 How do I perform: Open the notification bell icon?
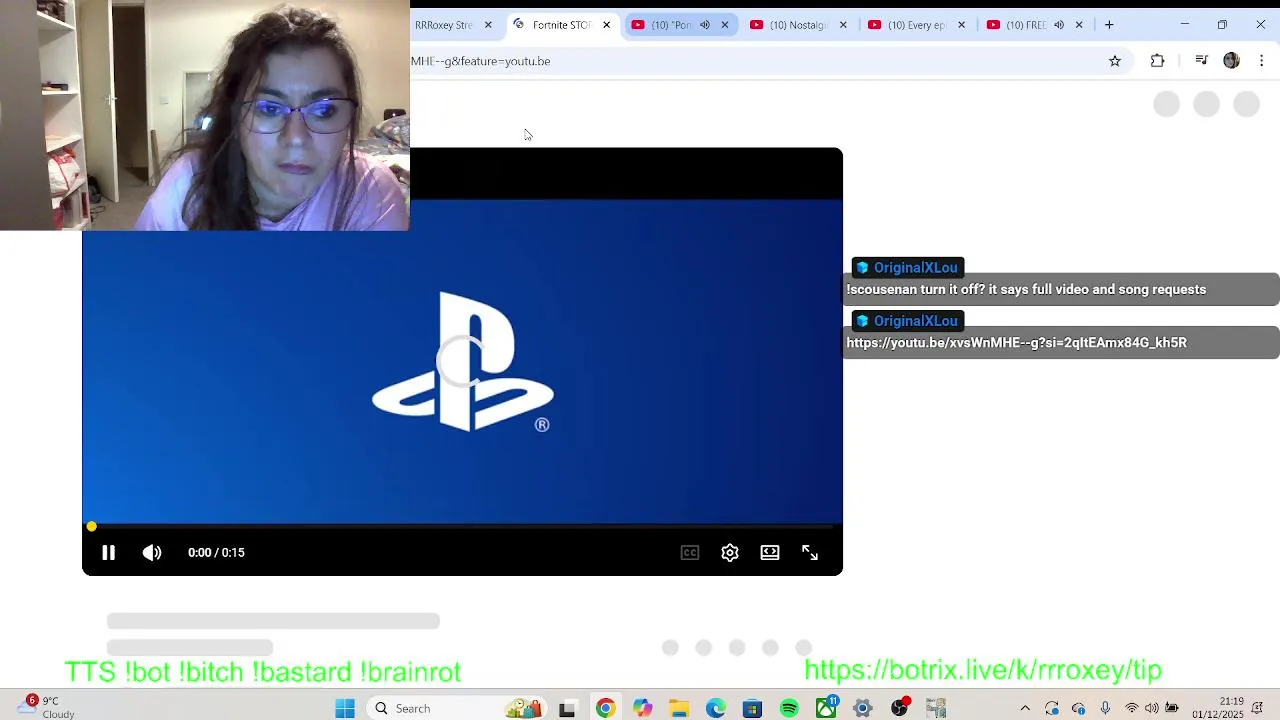coord(1257,708)
